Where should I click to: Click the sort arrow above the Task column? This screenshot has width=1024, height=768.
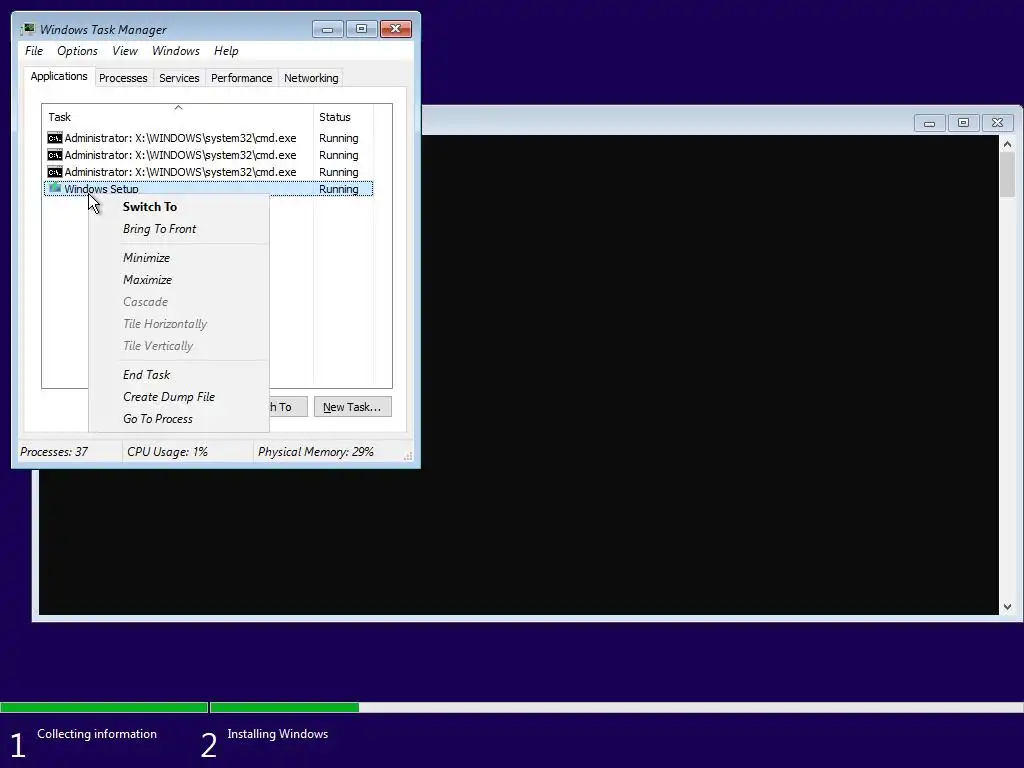point(178,107)
